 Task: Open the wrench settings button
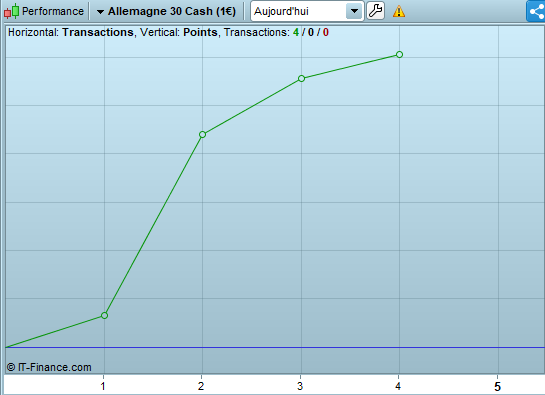[x=375, y=11]
